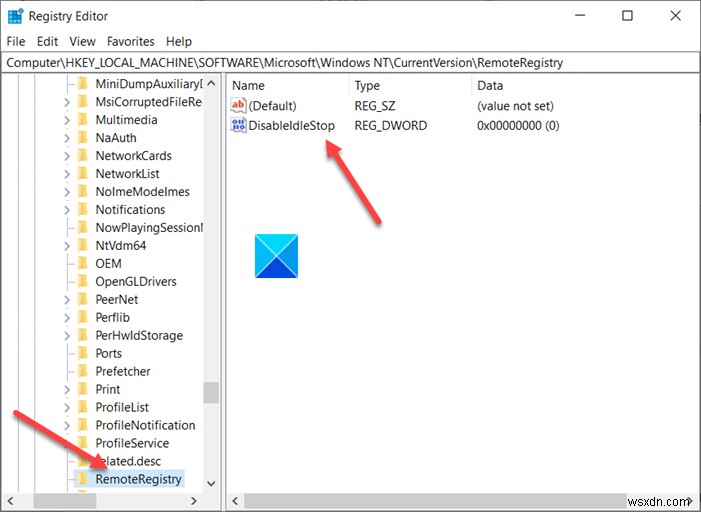Click the RemoteRegistry folder icon
The height and width of the screenshot is (512, 701).
point(82,478)
